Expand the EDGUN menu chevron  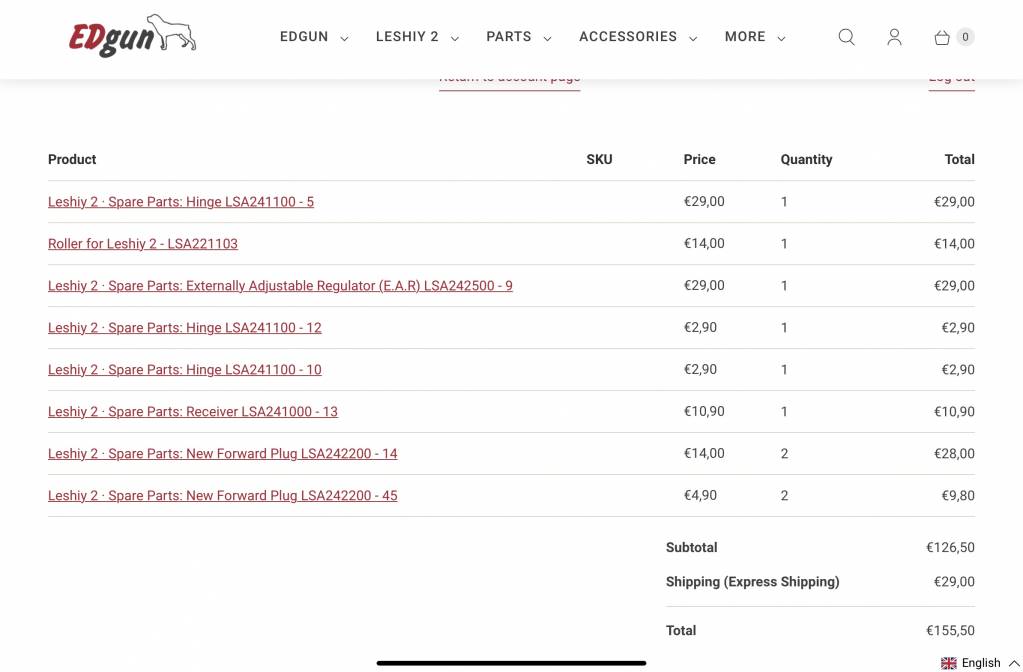click(x=344, y=38)
